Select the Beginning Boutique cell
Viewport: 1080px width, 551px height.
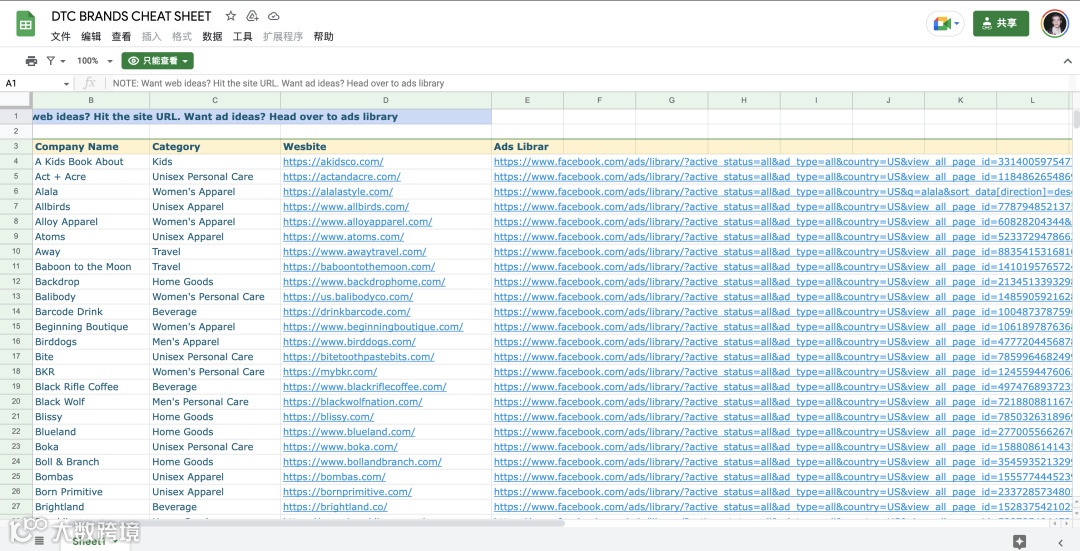tap(91, 326)
